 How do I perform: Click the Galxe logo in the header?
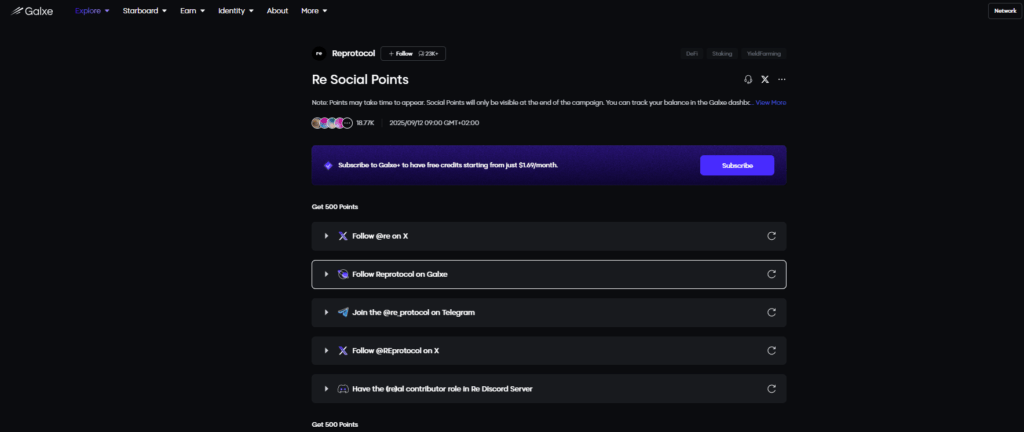point(32,11)
